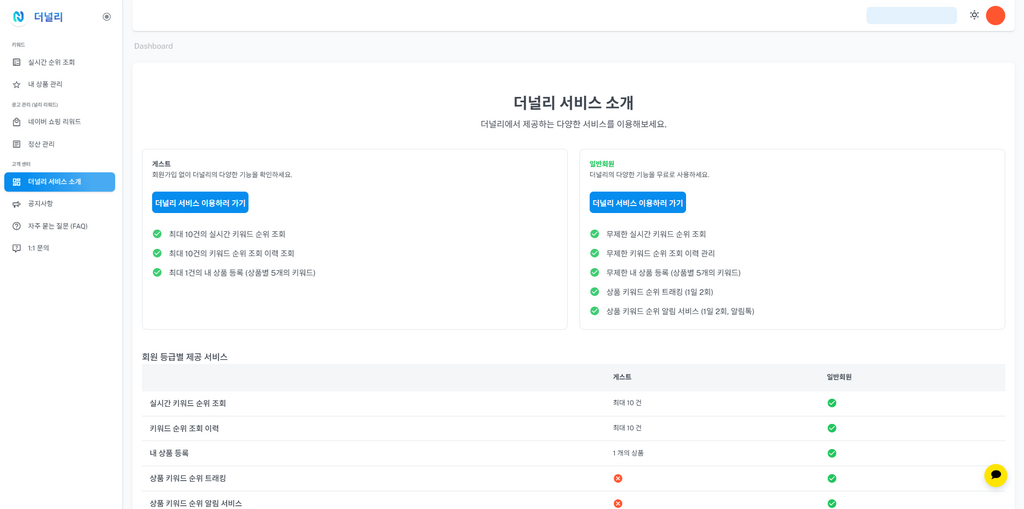Click the star icon for 내 상품 관리
The width and height of the screenshot is (1024, 509).
tap(16, 84)
